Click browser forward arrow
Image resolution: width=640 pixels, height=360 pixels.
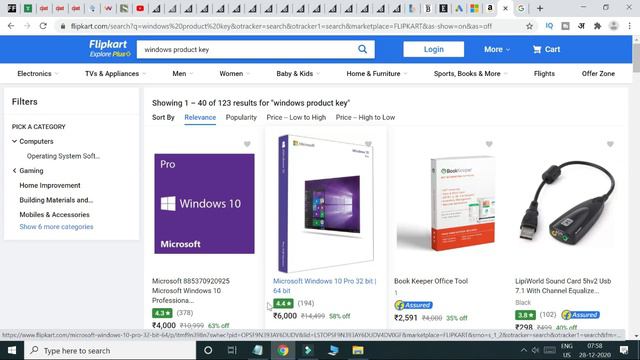tap(27, 26)
